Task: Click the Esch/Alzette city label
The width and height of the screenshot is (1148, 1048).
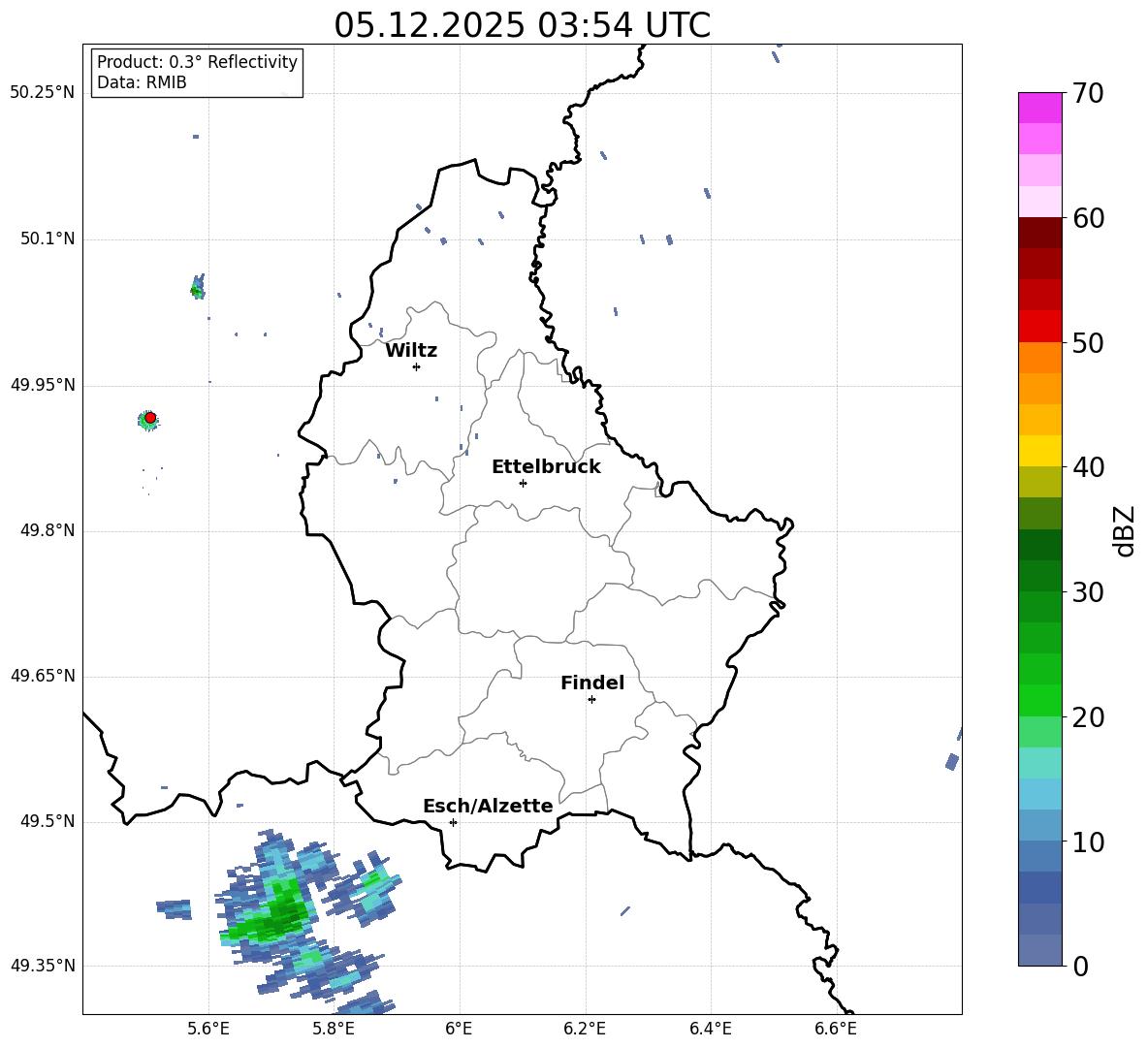Action: [x=488, y=807]
